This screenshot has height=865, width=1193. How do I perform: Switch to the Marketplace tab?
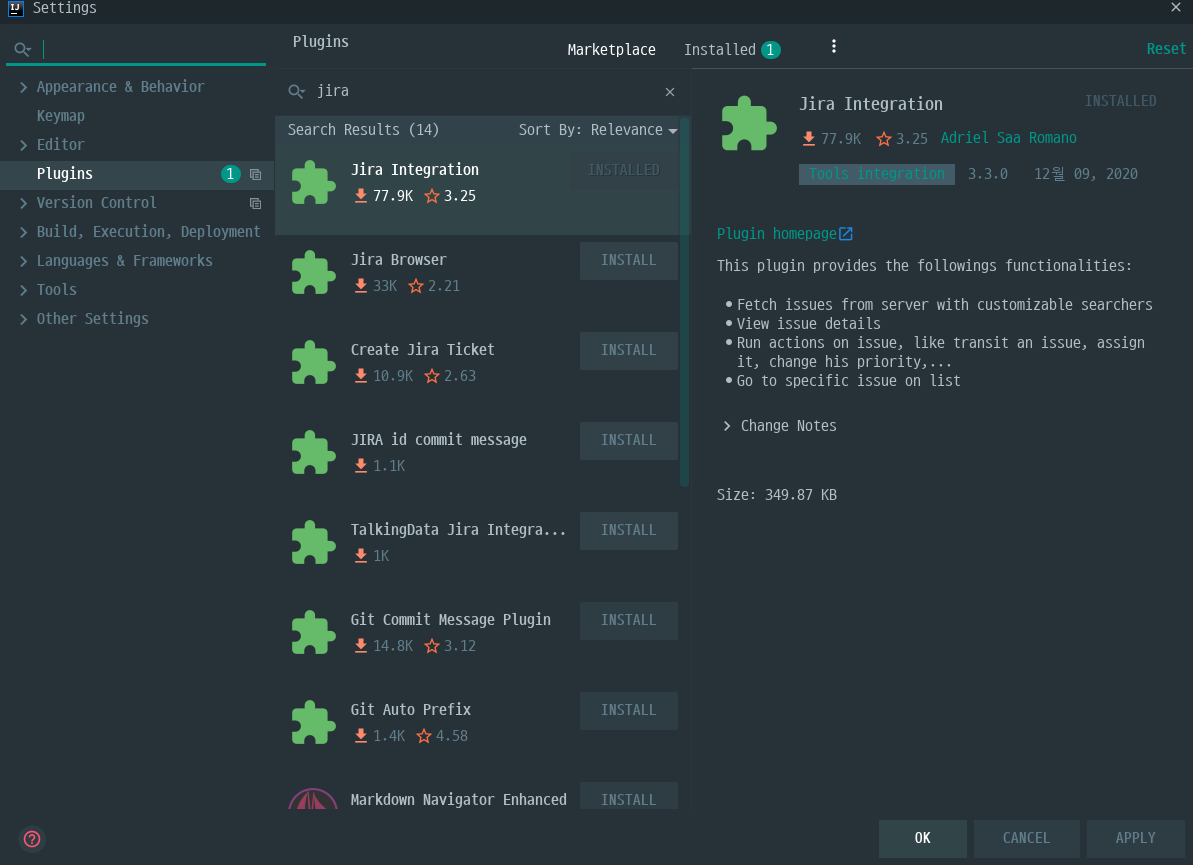611,49
